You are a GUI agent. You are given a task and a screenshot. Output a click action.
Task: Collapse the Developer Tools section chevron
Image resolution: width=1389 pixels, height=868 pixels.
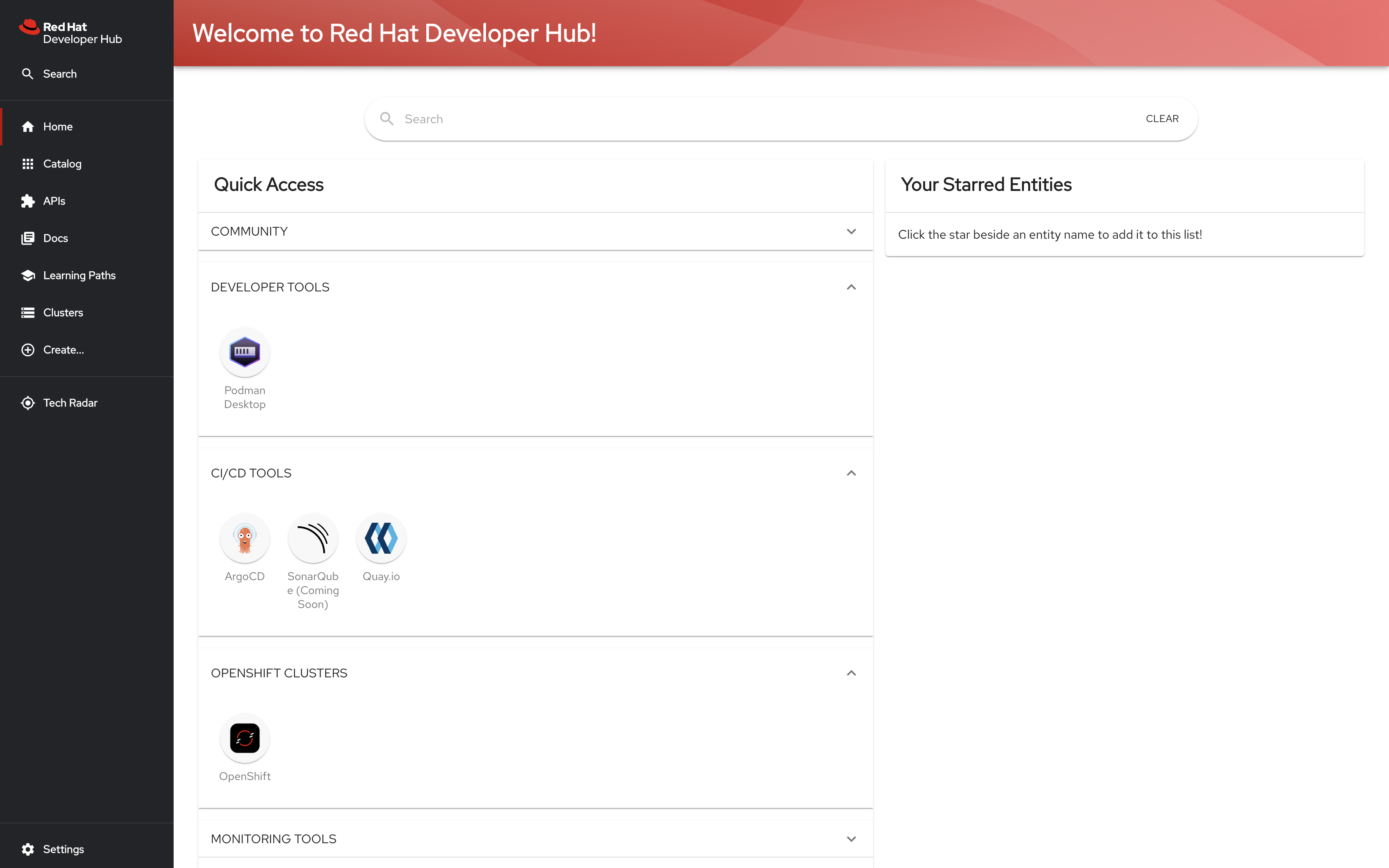click(851, 287)
